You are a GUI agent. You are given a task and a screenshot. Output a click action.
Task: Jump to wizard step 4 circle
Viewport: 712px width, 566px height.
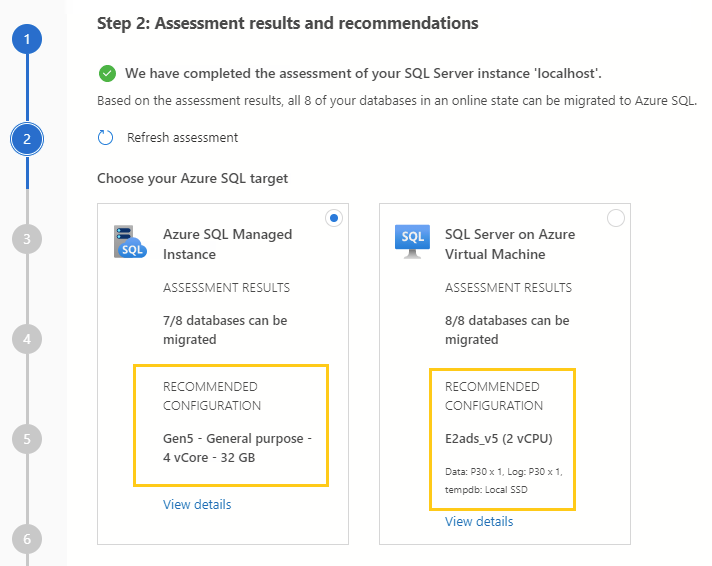coord(27,339)
